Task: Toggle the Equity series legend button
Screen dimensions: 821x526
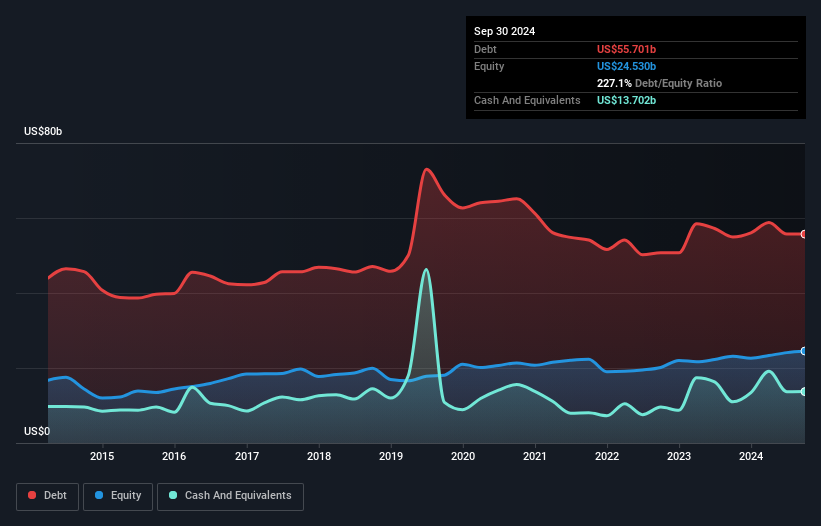Action: 118,496
